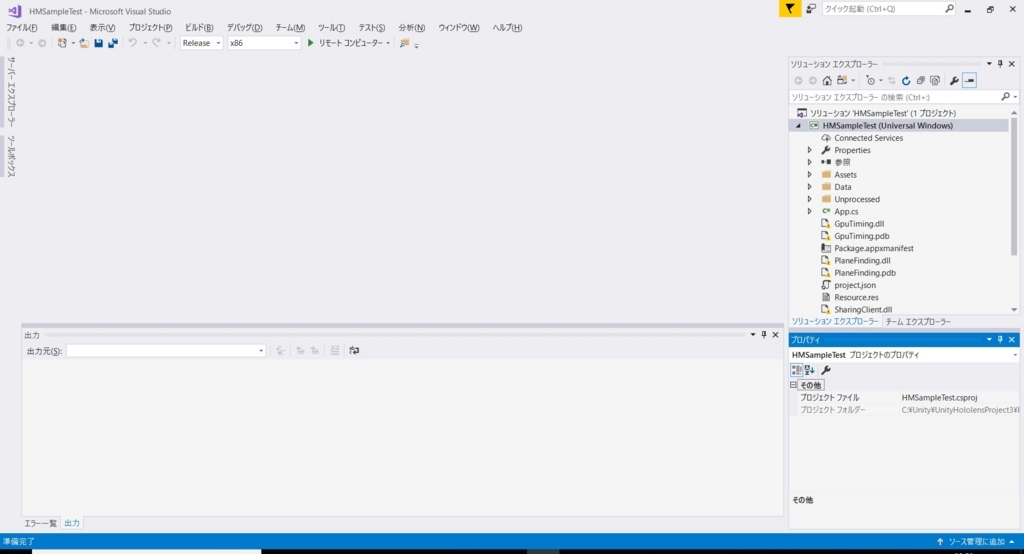Pin the Solution Explorer panel
Image resolution: width=1024 pixels, height=554 pixels.
point(1000,64)
